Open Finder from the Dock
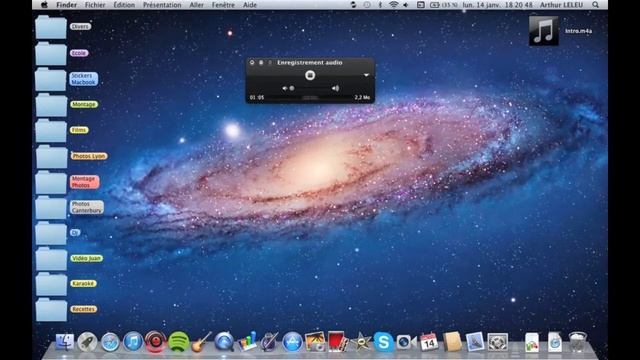640x360 pixels. (x=64, y=342)
